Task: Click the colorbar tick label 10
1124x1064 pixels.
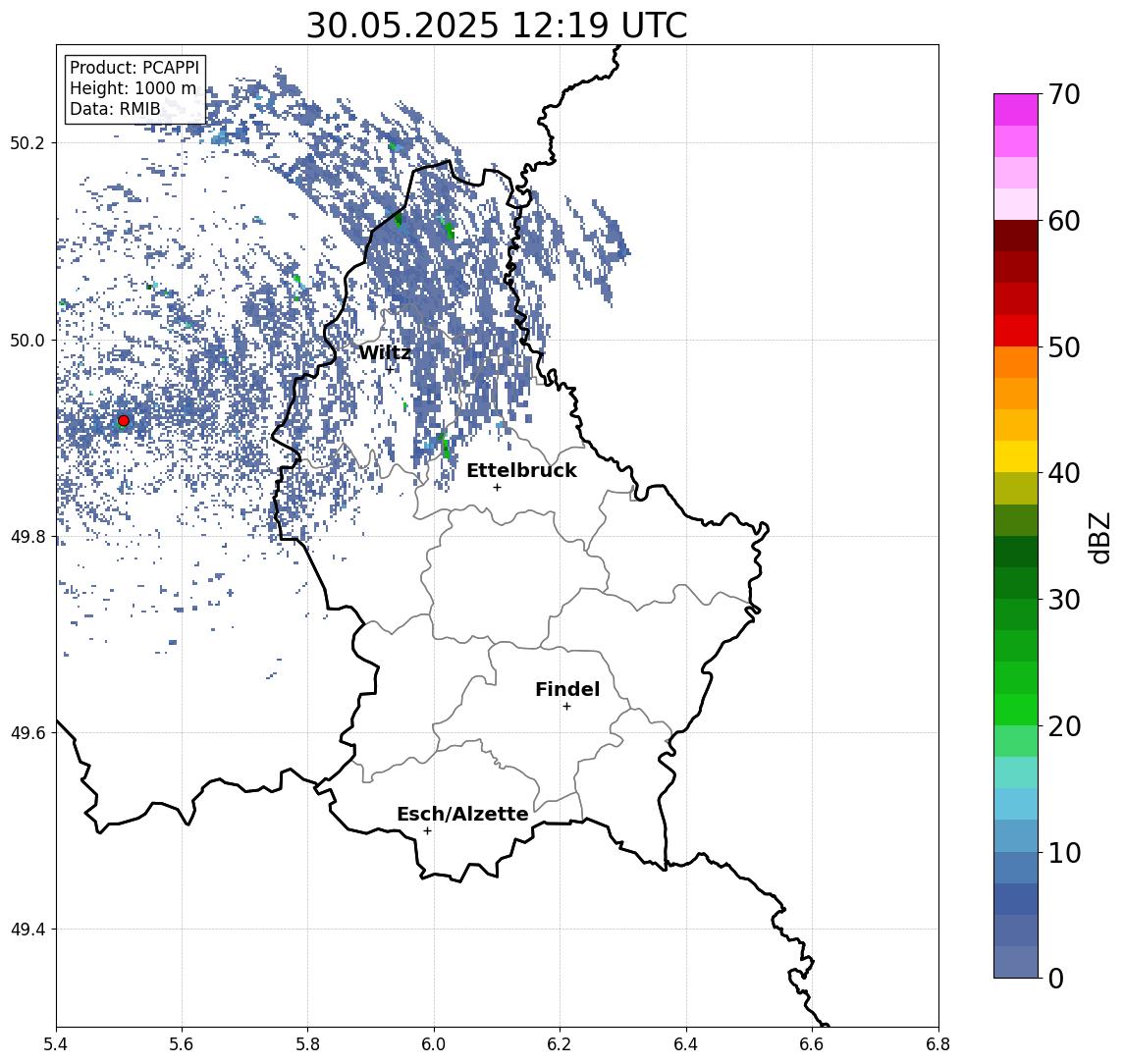Action: pos(1064,853)
